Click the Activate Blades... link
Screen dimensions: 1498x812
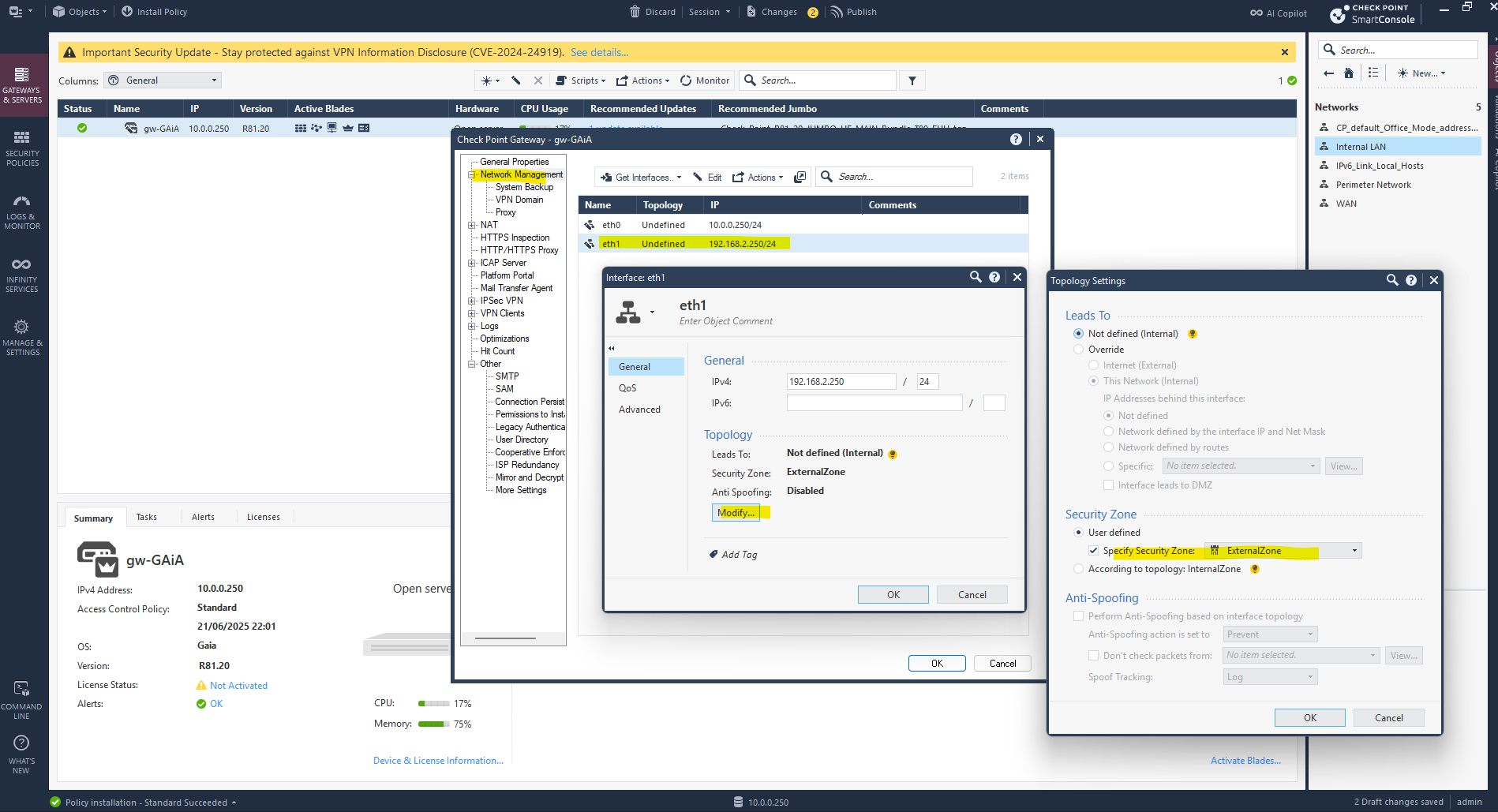(1245, 761)
